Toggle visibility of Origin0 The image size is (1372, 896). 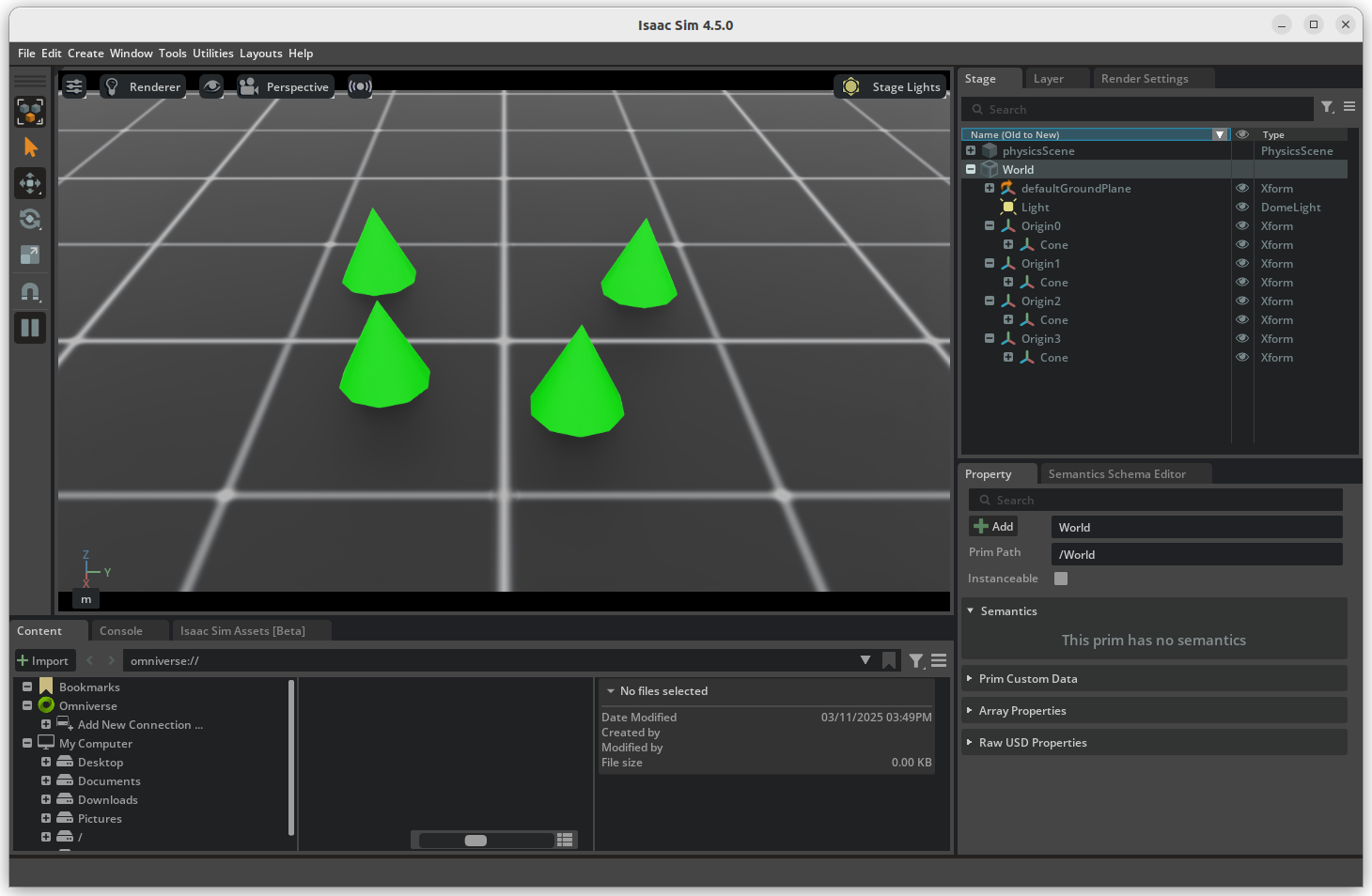1242,225
